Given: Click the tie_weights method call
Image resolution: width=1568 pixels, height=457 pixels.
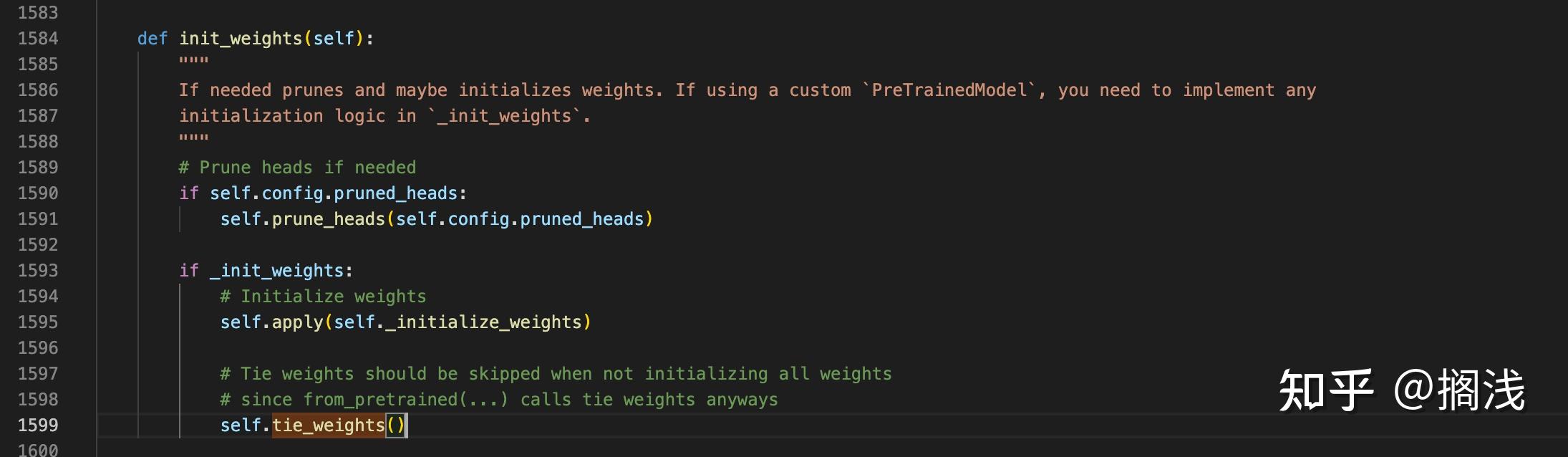Looking at the screenshot, I should tap(328, 425).
